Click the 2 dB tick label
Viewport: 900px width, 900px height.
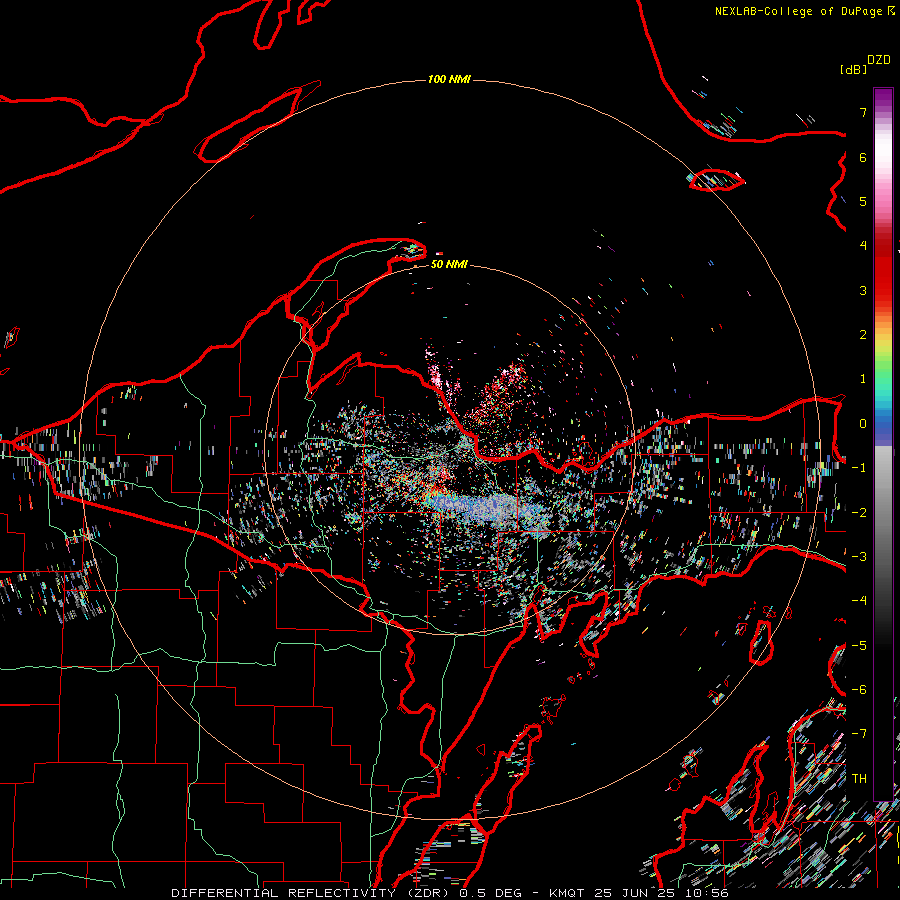point(863,335)
